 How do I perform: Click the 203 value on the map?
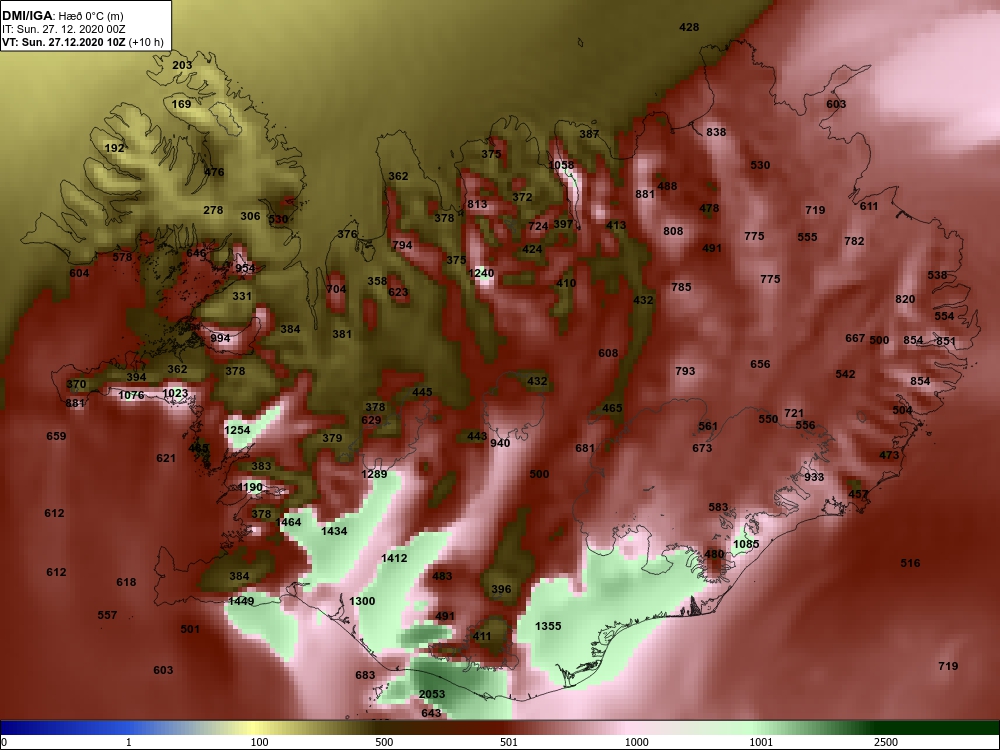pos(182,66)
